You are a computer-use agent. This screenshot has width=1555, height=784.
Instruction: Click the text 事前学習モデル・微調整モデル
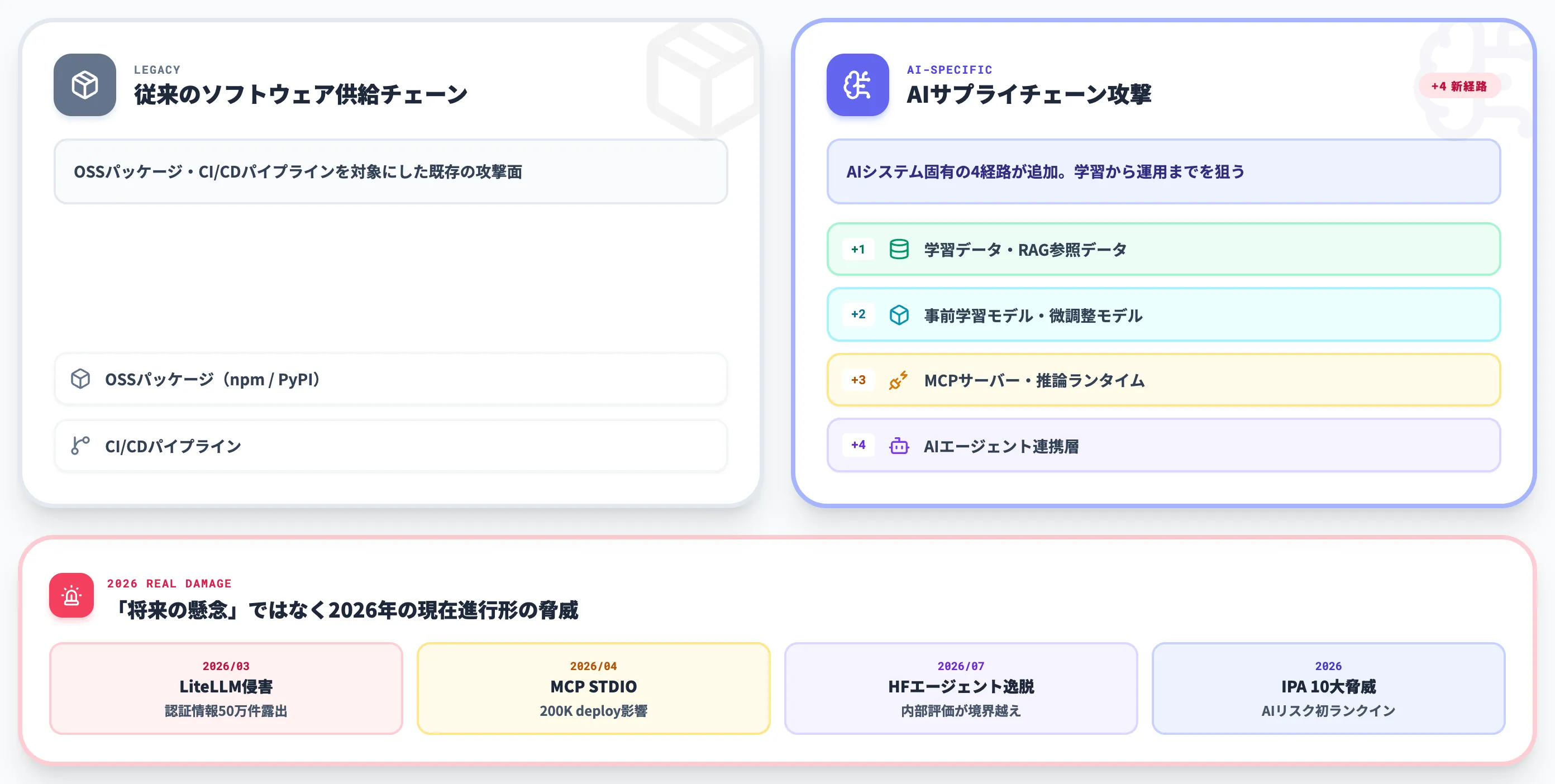tap(1033, 315)
